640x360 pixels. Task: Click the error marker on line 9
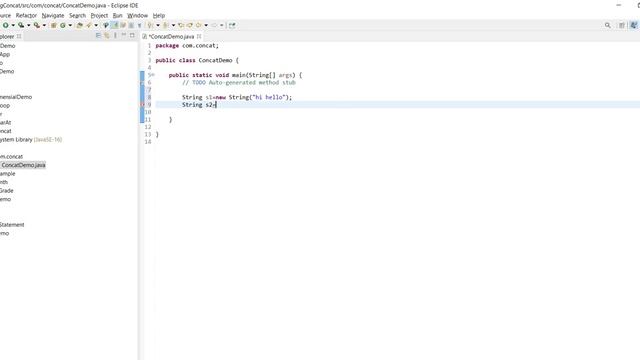pyautogui.click(x=142, y=104)
